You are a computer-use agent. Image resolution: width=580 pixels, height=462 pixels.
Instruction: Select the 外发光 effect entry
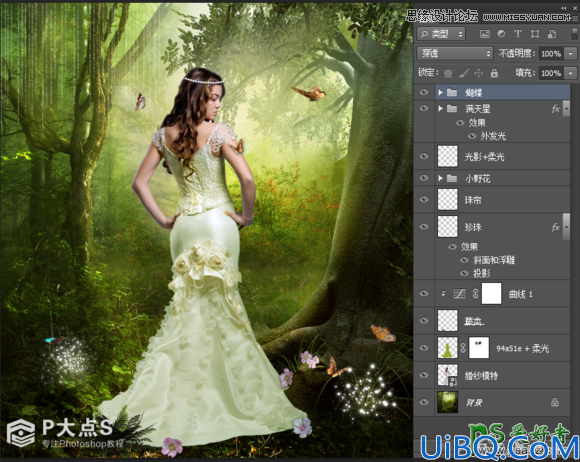(x=493, y=136)
